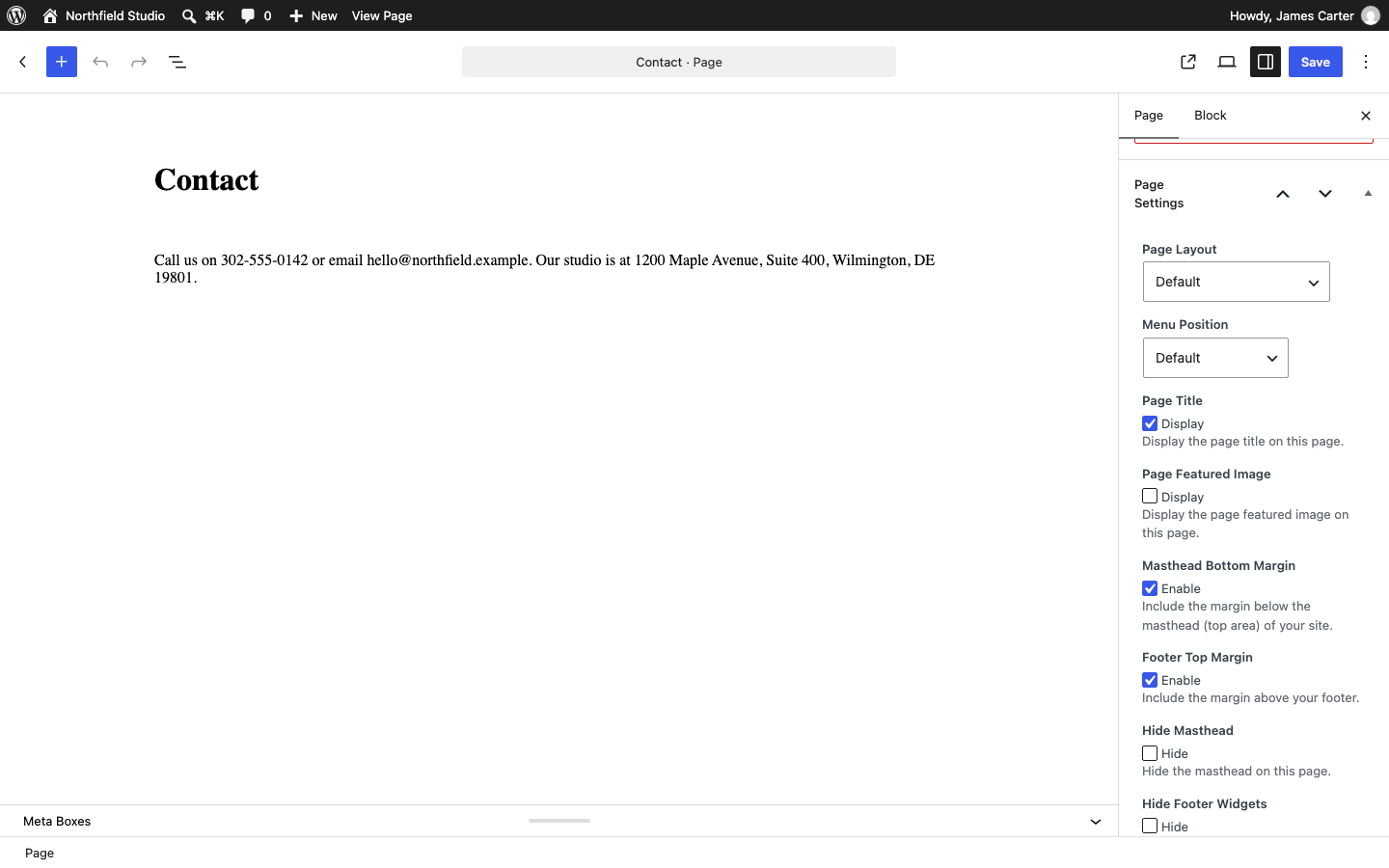
Task: Click the Meta Boxes label
Action: pyautogui.click(x=57, y=822)
